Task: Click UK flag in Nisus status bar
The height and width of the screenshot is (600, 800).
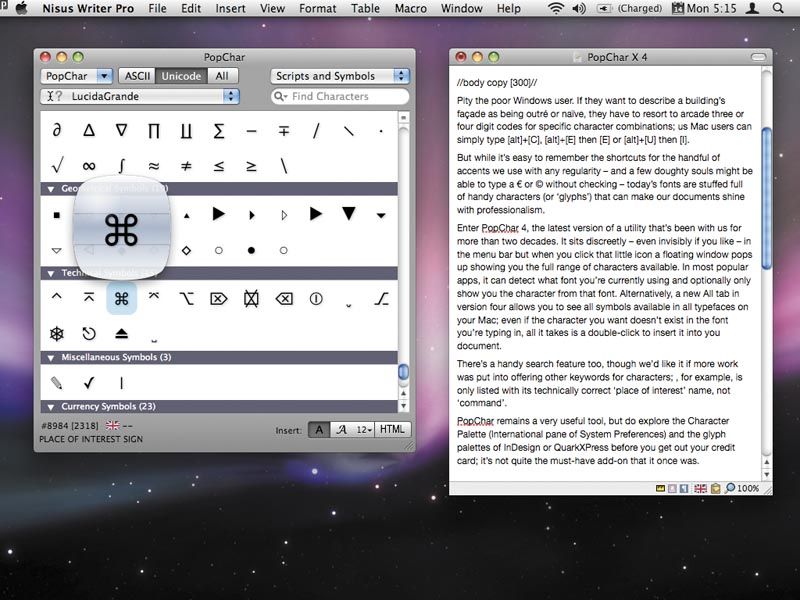Action: (701, 488)
